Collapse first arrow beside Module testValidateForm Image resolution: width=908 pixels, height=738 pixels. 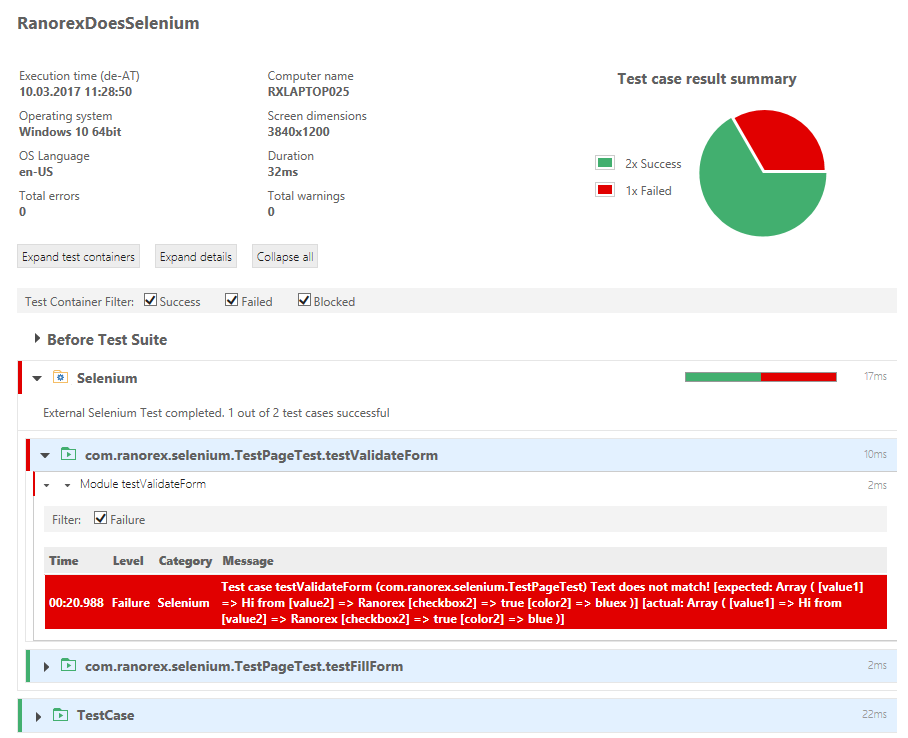click(x=47, y=485)
